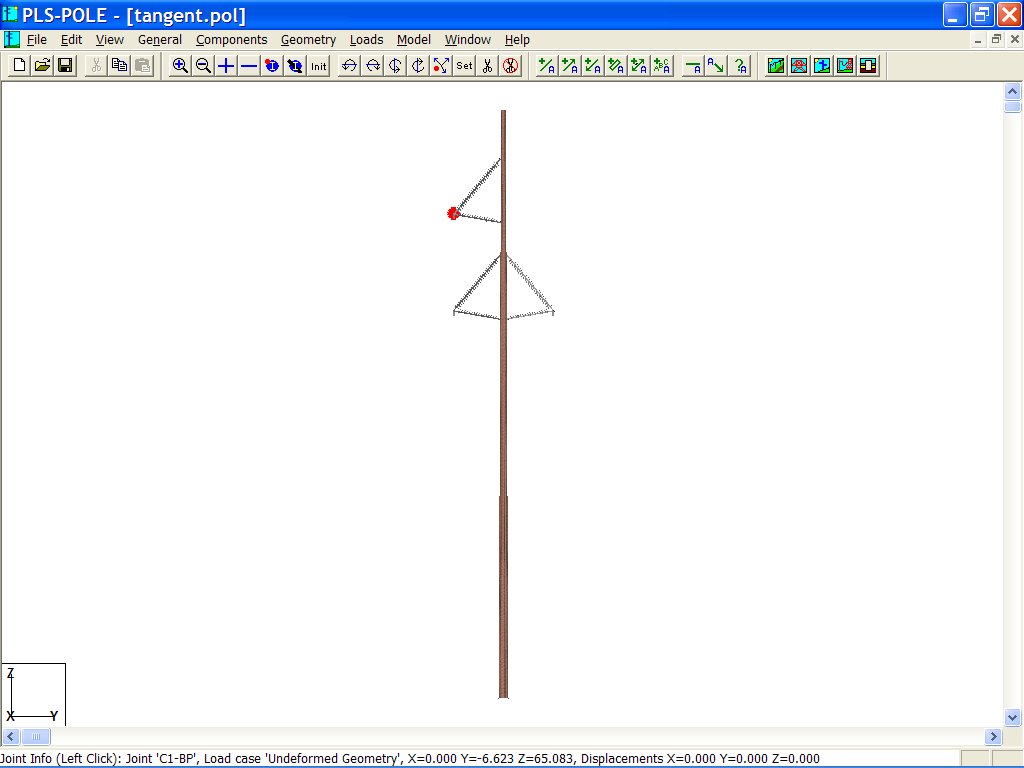Click the red joint marker on the crossarm
Image resolution: width=1024 pixels, height=768 pixels.
point(453,213)
